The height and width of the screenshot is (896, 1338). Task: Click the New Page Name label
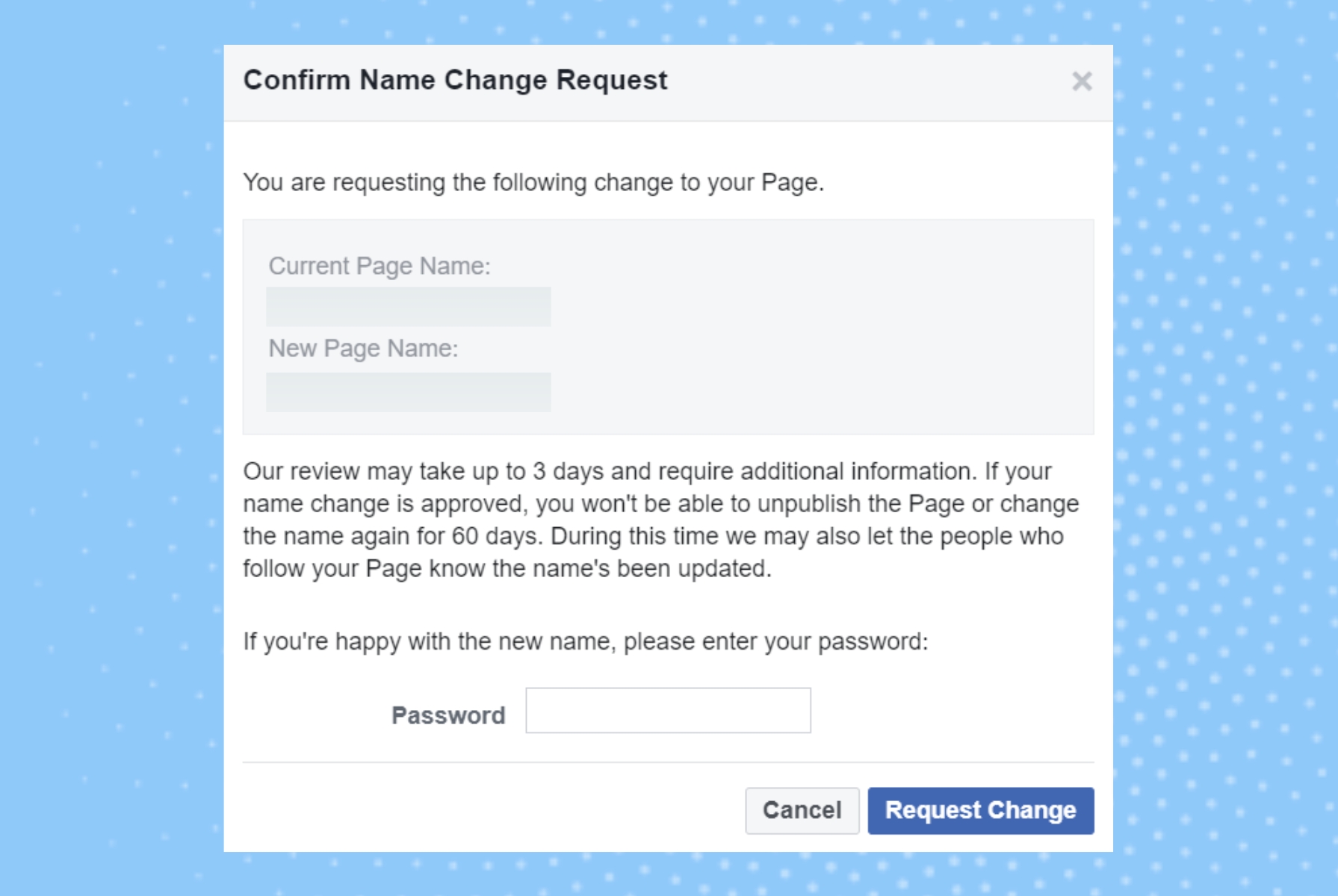[x=363, y=348]
